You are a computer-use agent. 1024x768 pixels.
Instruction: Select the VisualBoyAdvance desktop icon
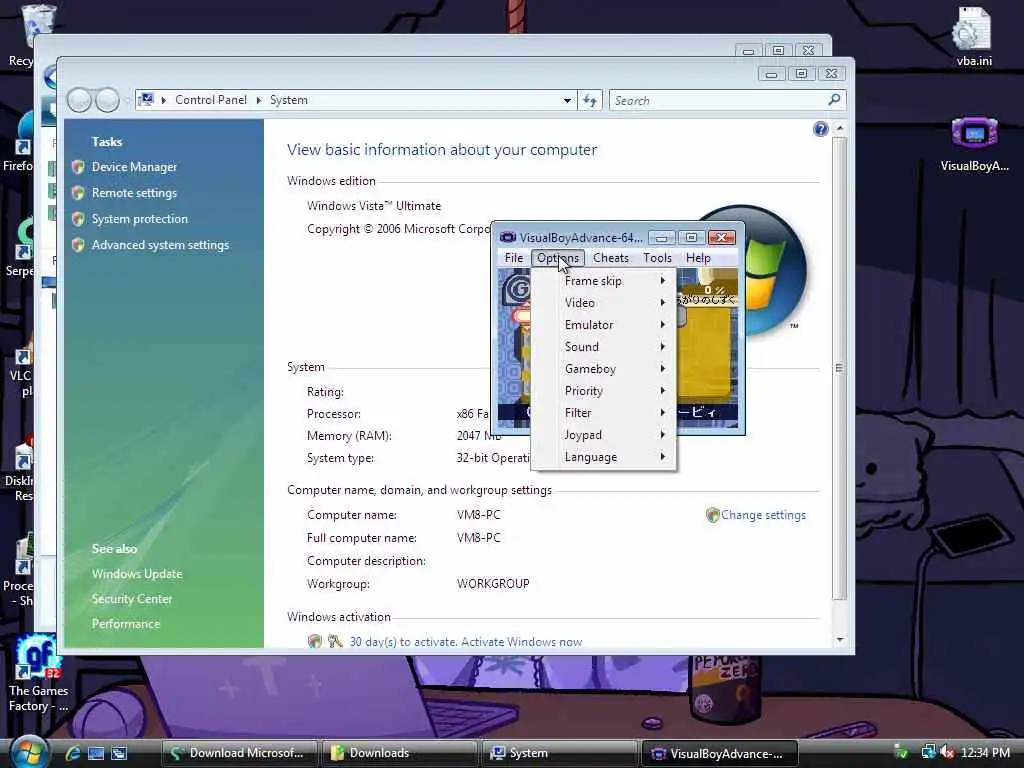(974, 144)
